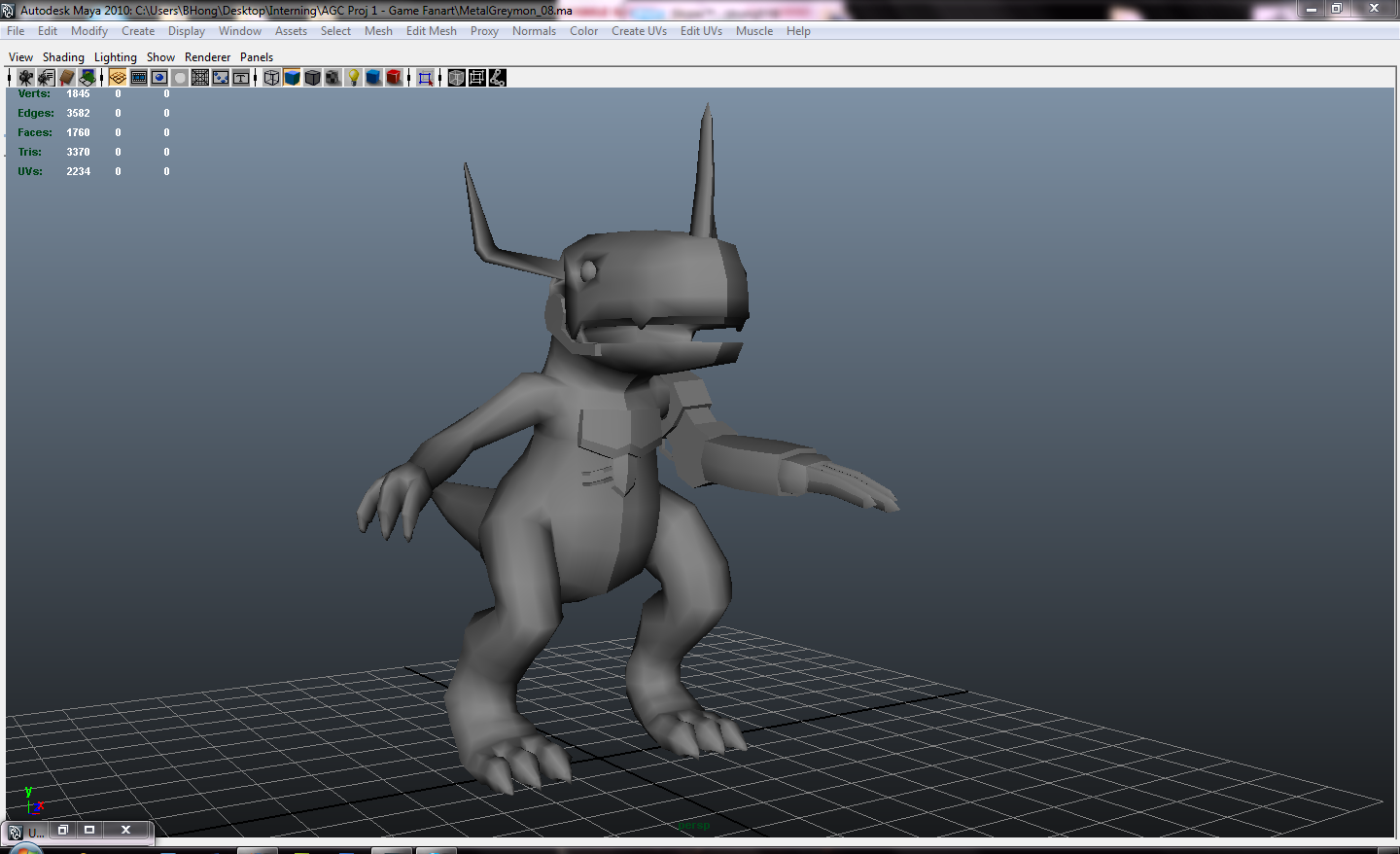Click the Verts count 1845
Viewport: 1400px width, 854px height.
78,94
